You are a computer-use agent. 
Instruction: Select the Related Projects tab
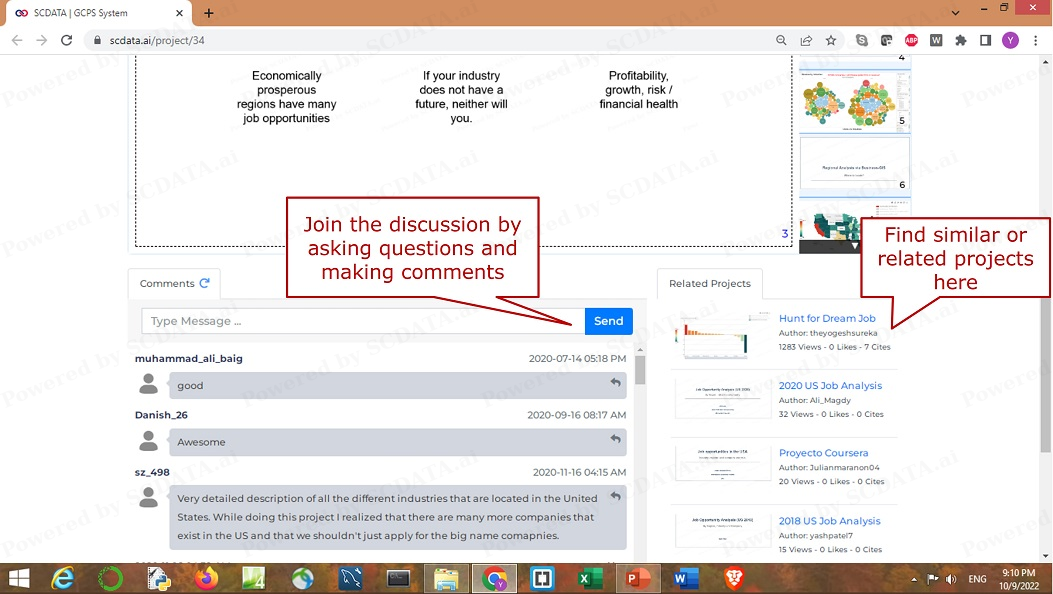click(709, 284)
